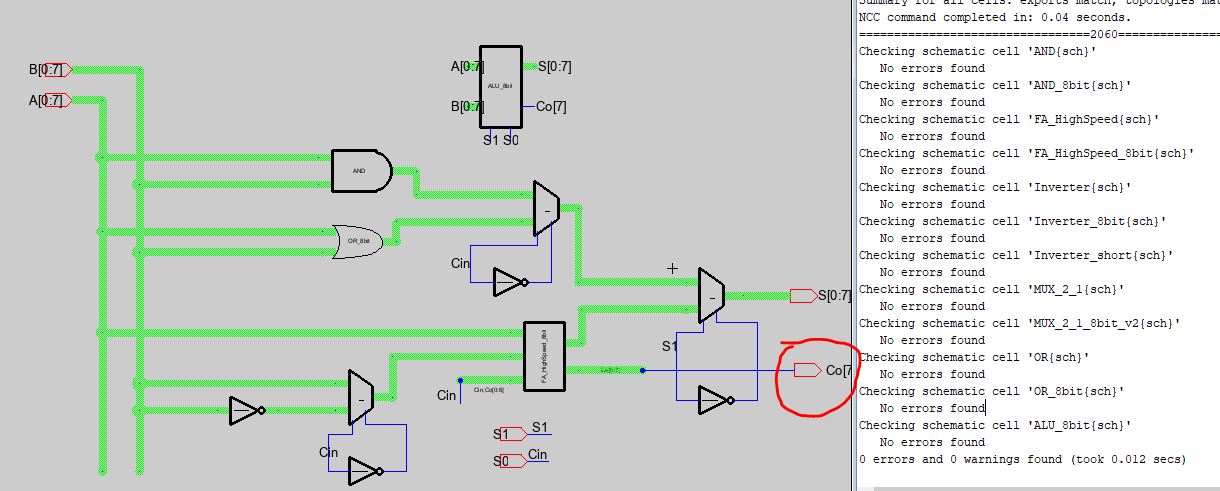
Task: Click the multiplexer driving the S[0:7] output
Action: click(x=710, y=295)
